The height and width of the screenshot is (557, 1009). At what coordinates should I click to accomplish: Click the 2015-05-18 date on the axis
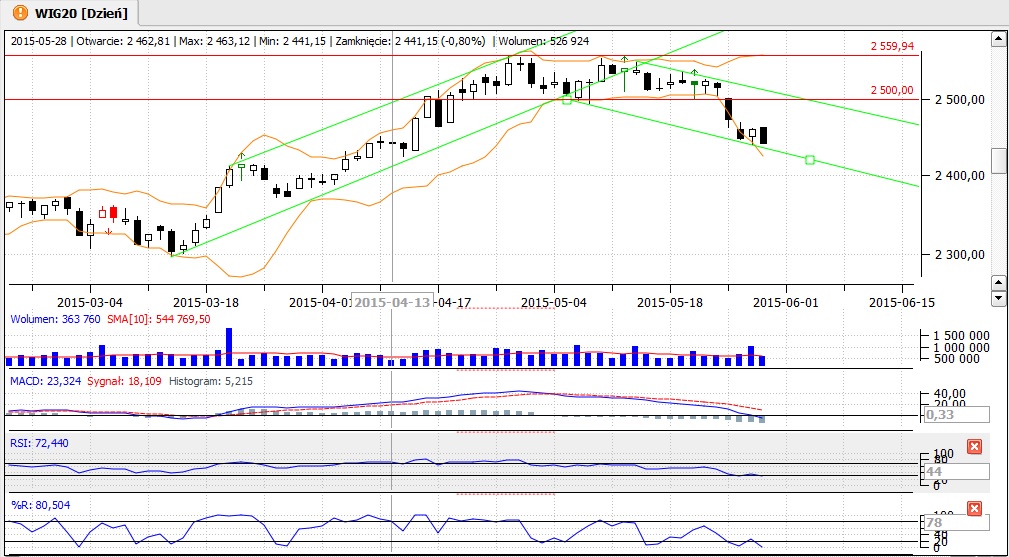tap(669, 302)
